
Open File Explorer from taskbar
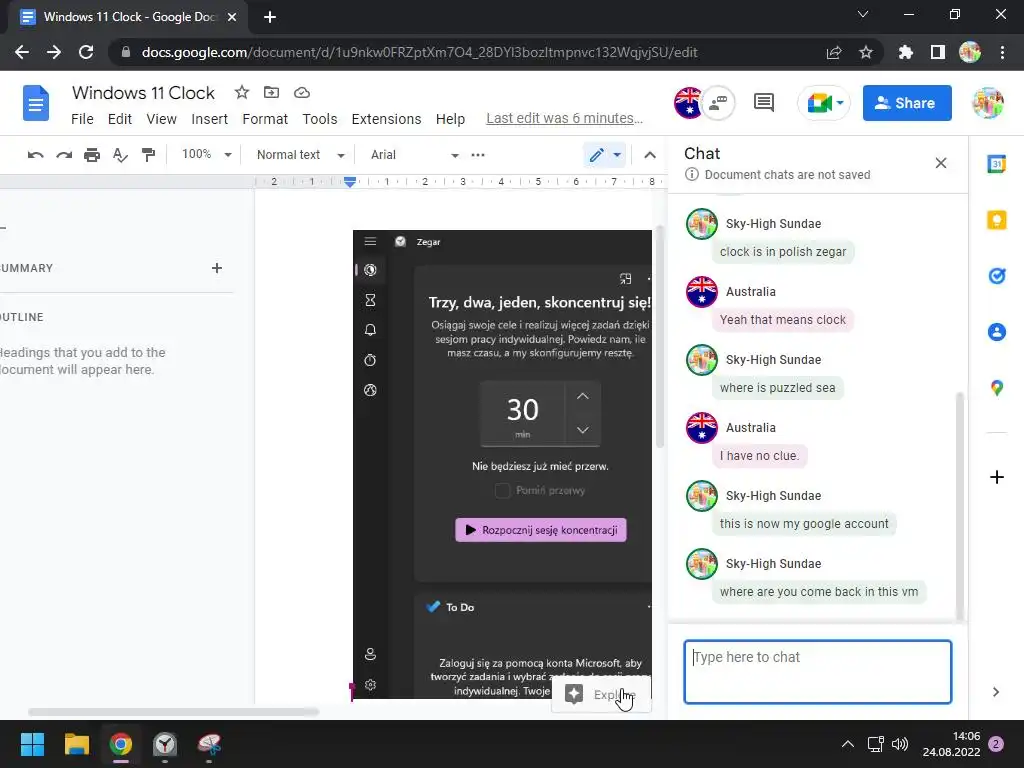point(76,744)
